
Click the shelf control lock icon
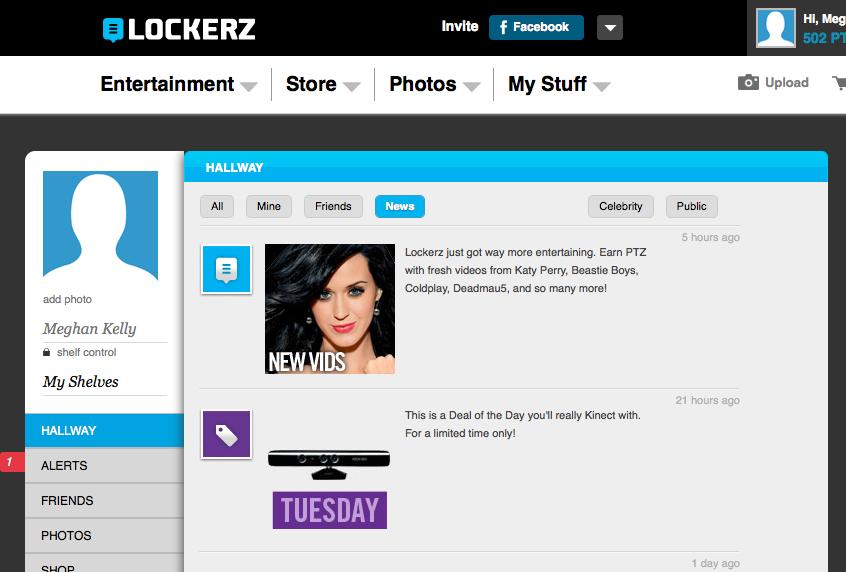click(46, 352)
